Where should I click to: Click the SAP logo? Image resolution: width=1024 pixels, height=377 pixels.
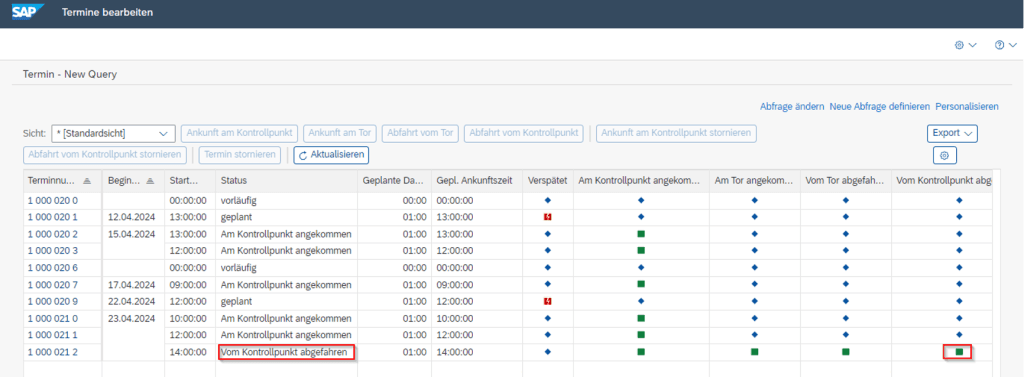(x=27, y=11)
